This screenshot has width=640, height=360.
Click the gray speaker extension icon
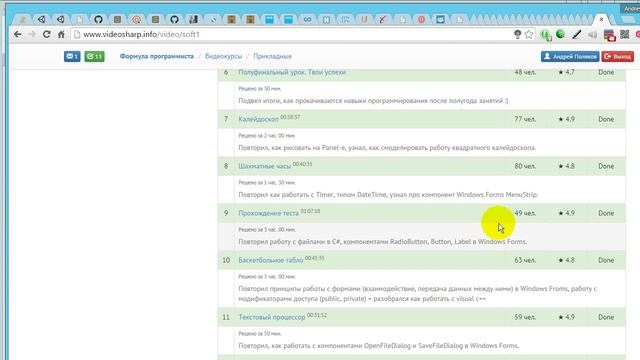[x=593, y=35]
